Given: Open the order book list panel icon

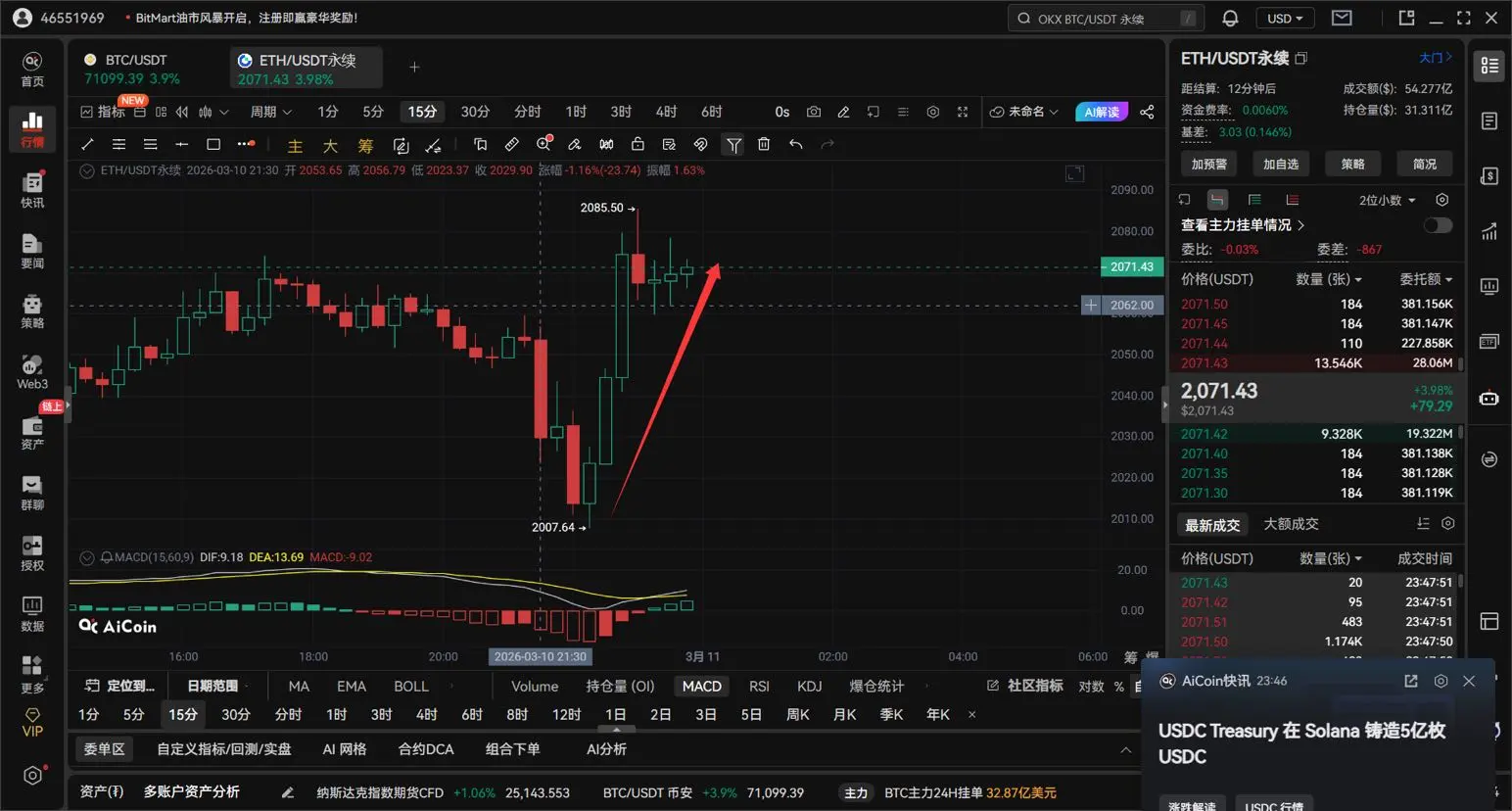Looking at the screenshot, I should click(1489, 66).
